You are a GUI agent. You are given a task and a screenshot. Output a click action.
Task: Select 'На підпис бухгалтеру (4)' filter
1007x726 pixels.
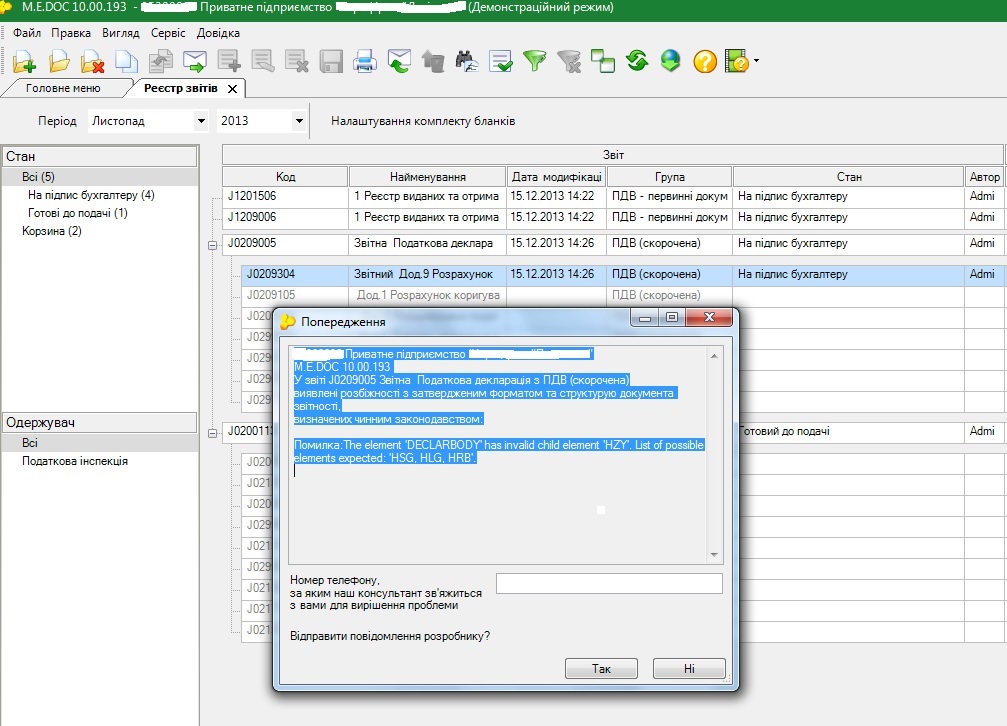point(91,195)
